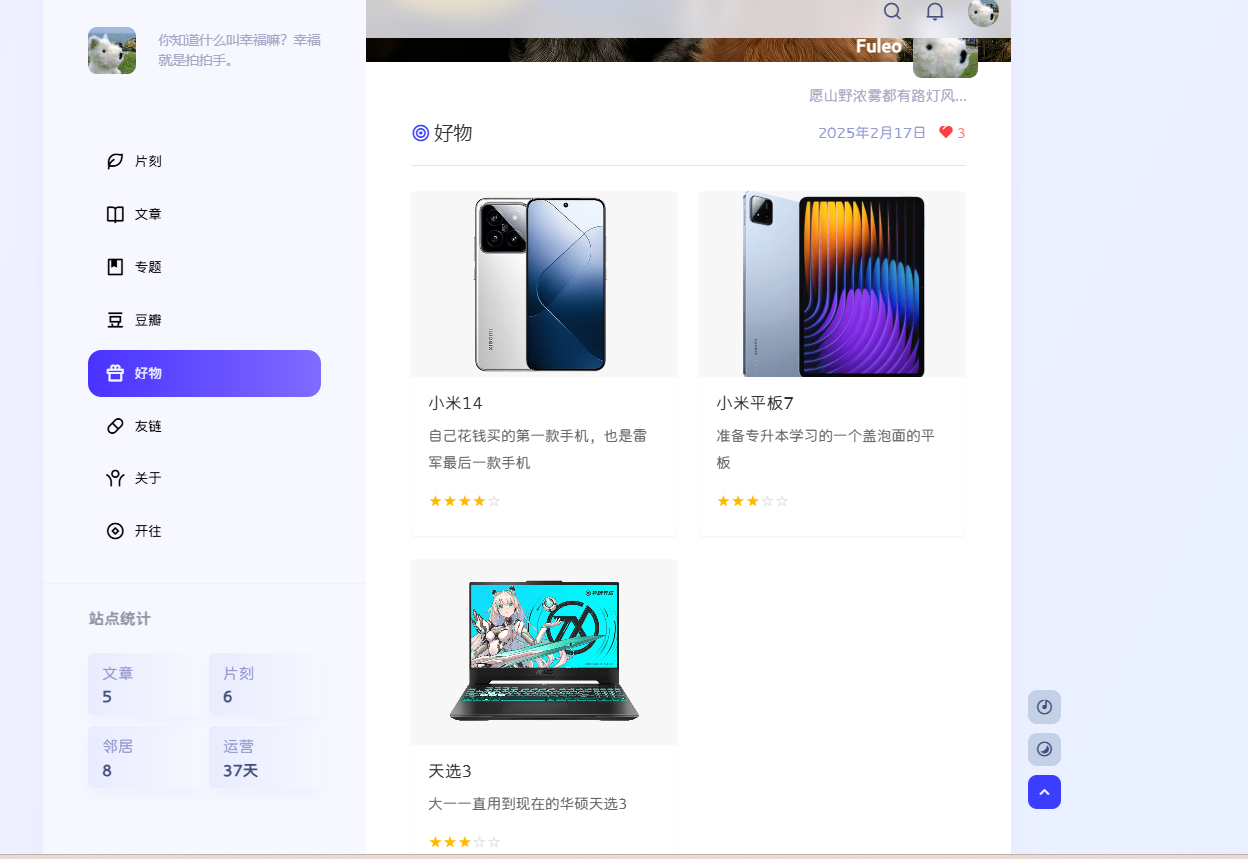Open the search icon in top bar

[x=892, y=12]
